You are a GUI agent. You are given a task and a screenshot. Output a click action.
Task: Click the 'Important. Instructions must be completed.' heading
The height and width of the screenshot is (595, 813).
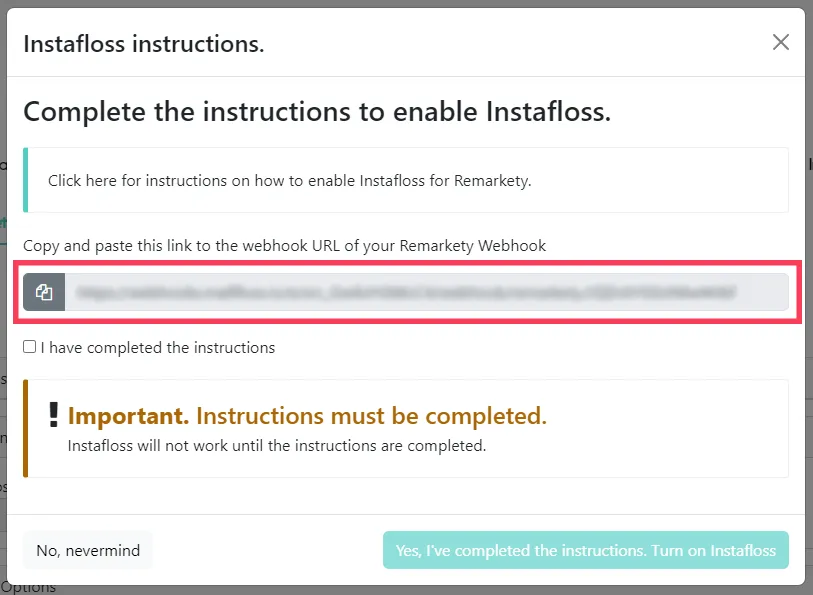(x=307, y=416)
